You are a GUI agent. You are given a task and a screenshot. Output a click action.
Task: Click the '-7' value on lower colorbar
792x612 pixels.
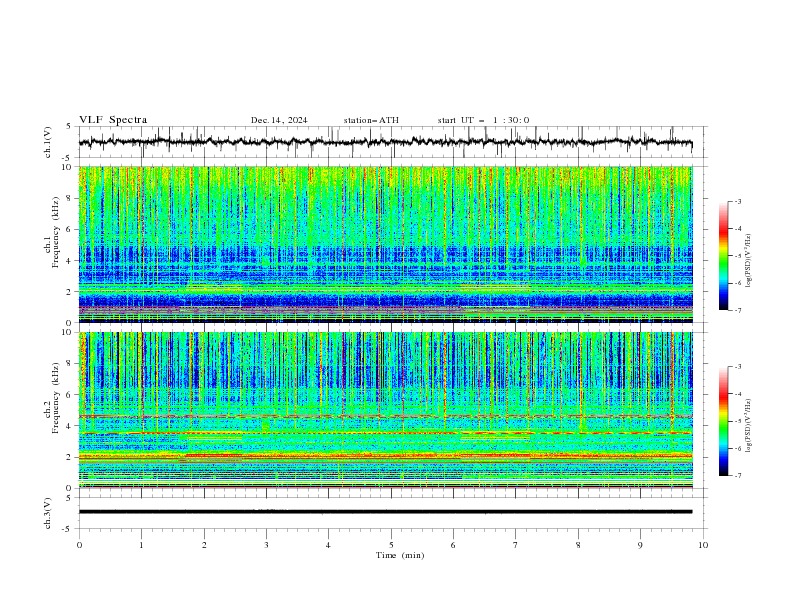click(x=737, y=476)
